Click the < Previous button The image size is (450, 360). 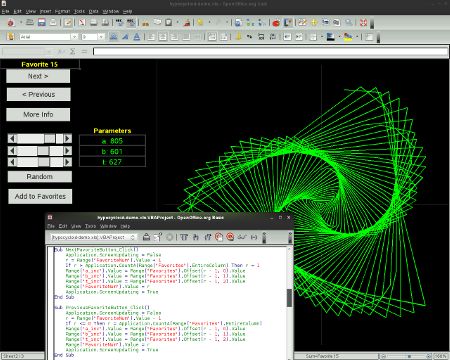(39, 94)
